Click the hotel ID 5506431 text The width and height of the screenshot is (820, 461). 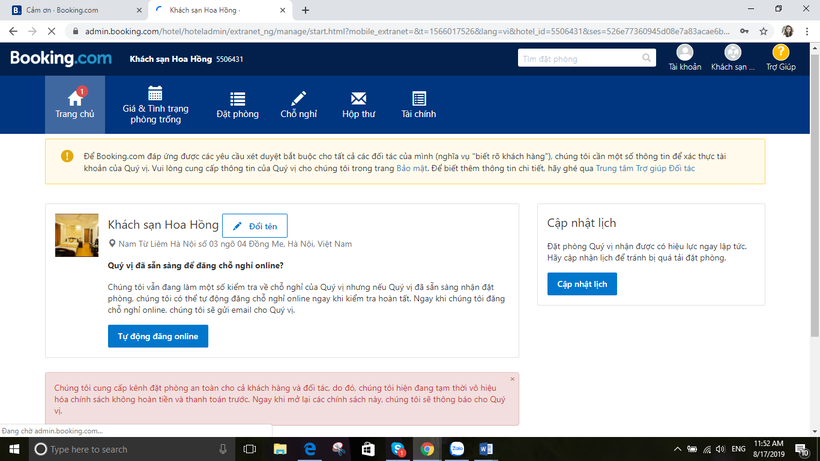click(x=230, y=59)
